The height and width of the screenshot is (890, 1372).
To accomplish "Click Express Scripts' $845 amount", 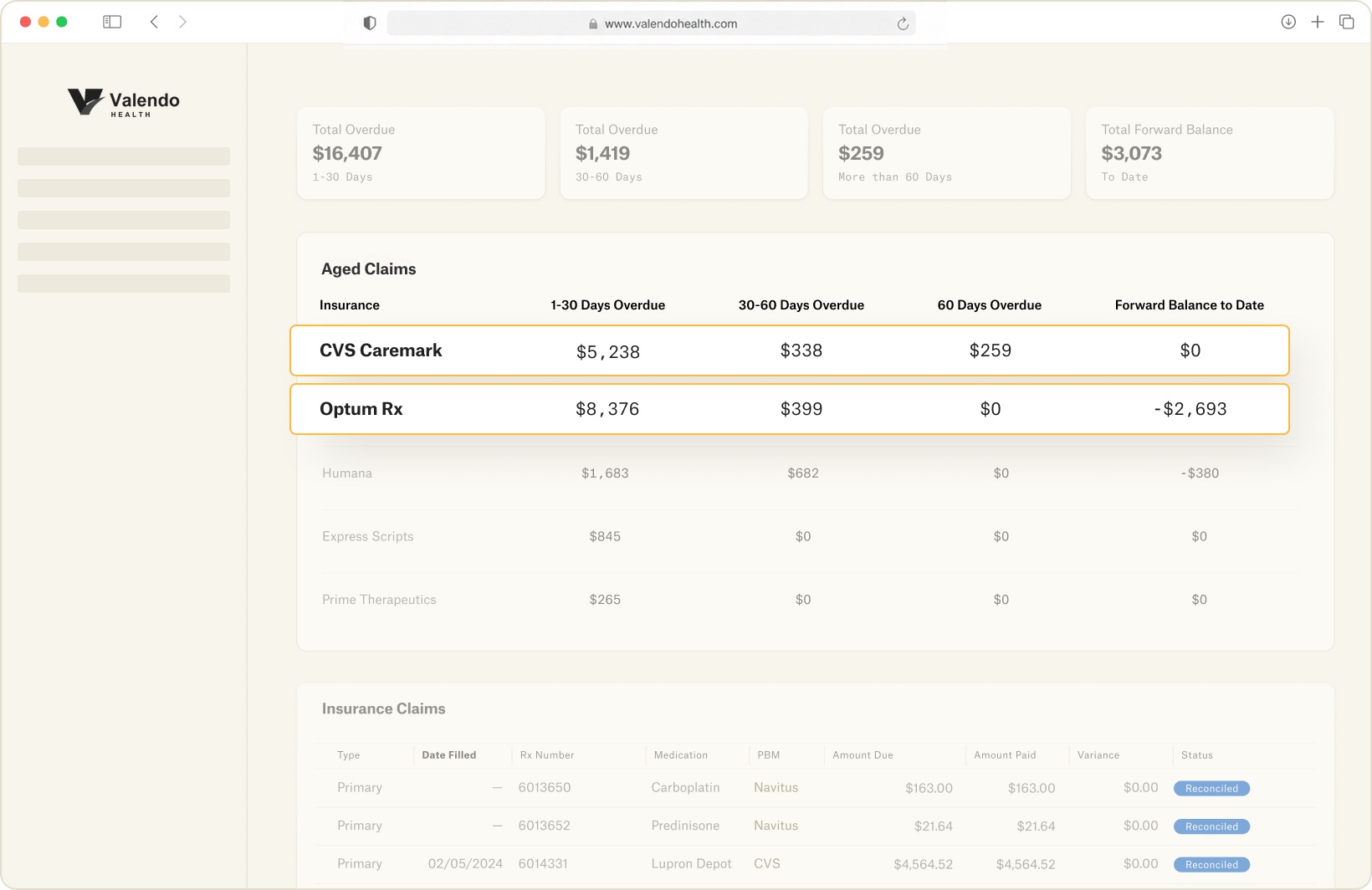I will [x=605, y=537].
